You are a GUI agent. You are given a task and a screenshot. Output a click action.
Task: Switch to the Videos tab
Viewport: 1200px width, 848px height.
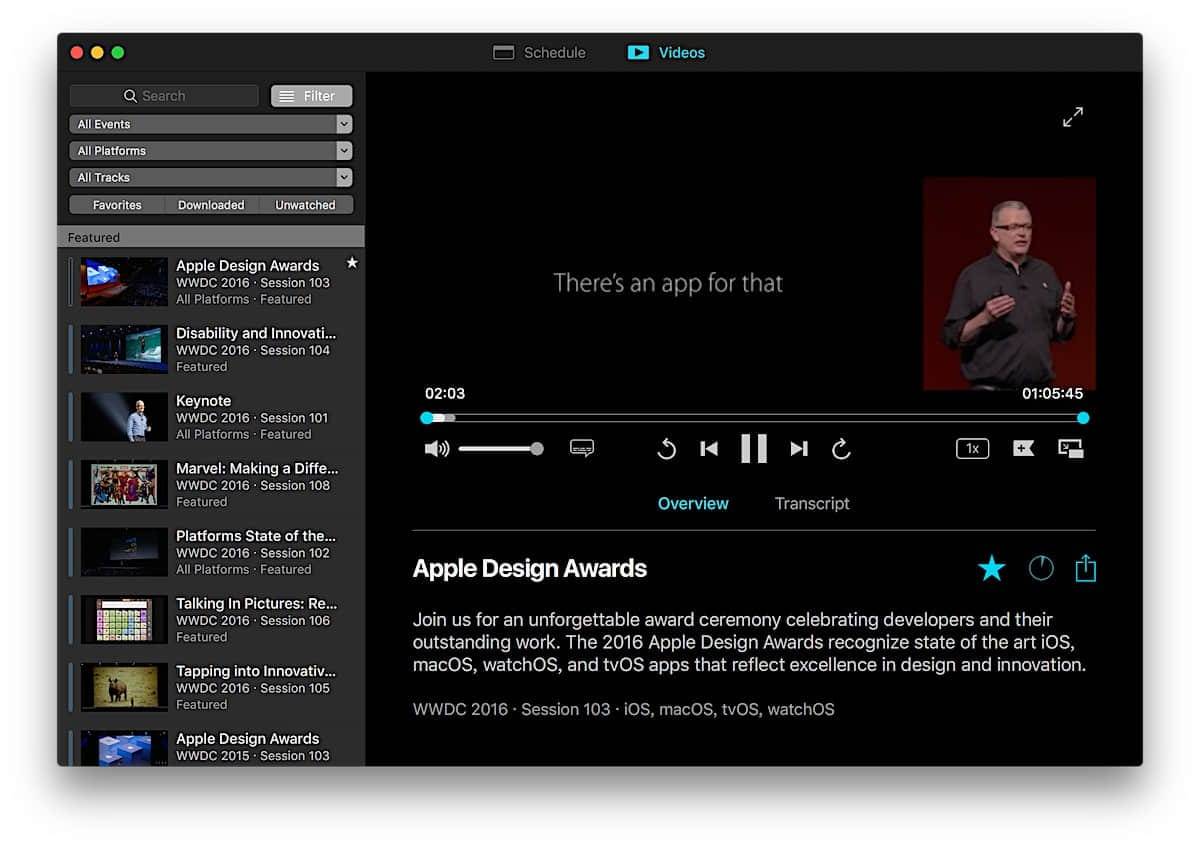click(x=666, y=53)
